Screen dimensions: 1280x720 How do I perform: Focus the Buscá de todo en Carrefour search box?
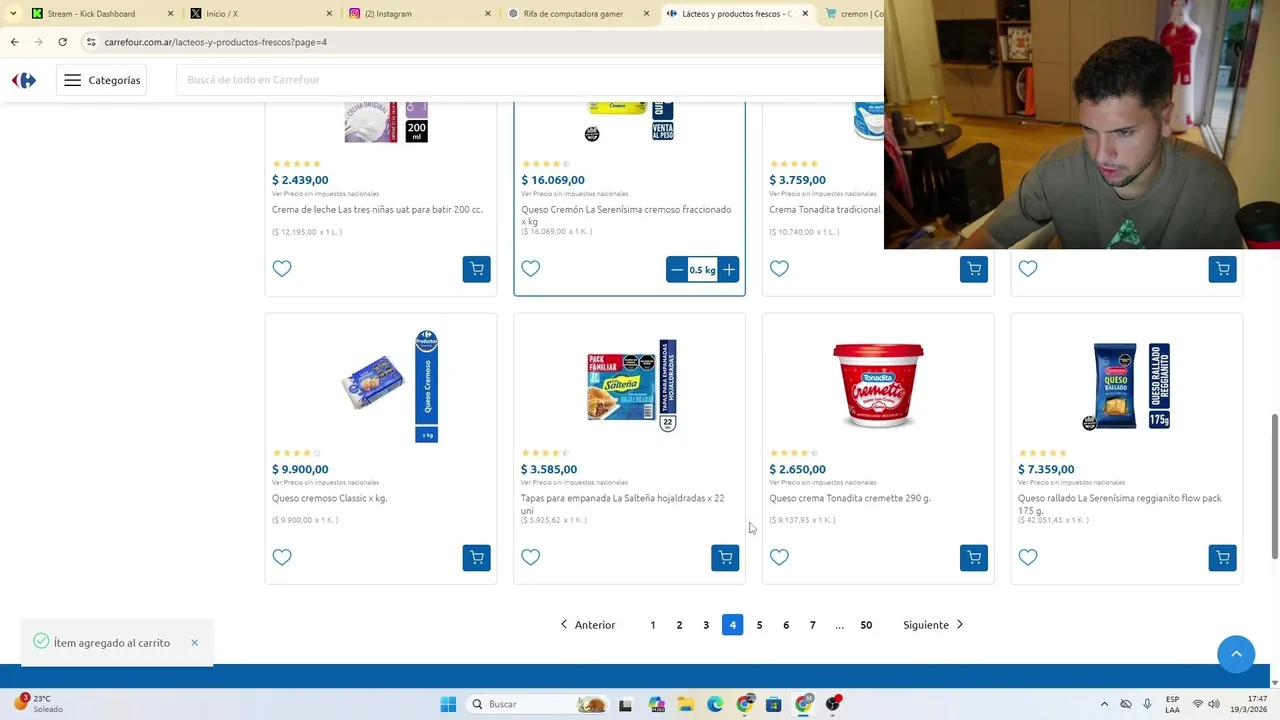pos(530,80)
